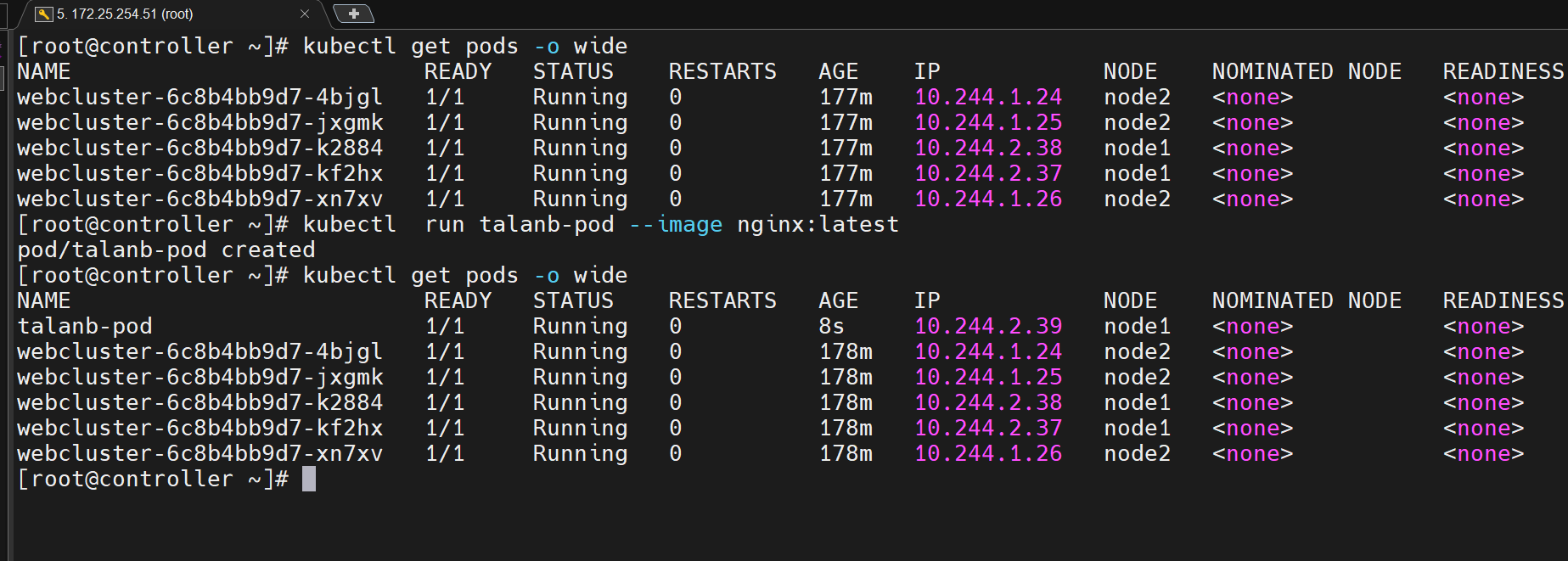Click the IP 10.244.2.39
The width and height of the screenshot is (1568, 561).
[x=988, y=326]
